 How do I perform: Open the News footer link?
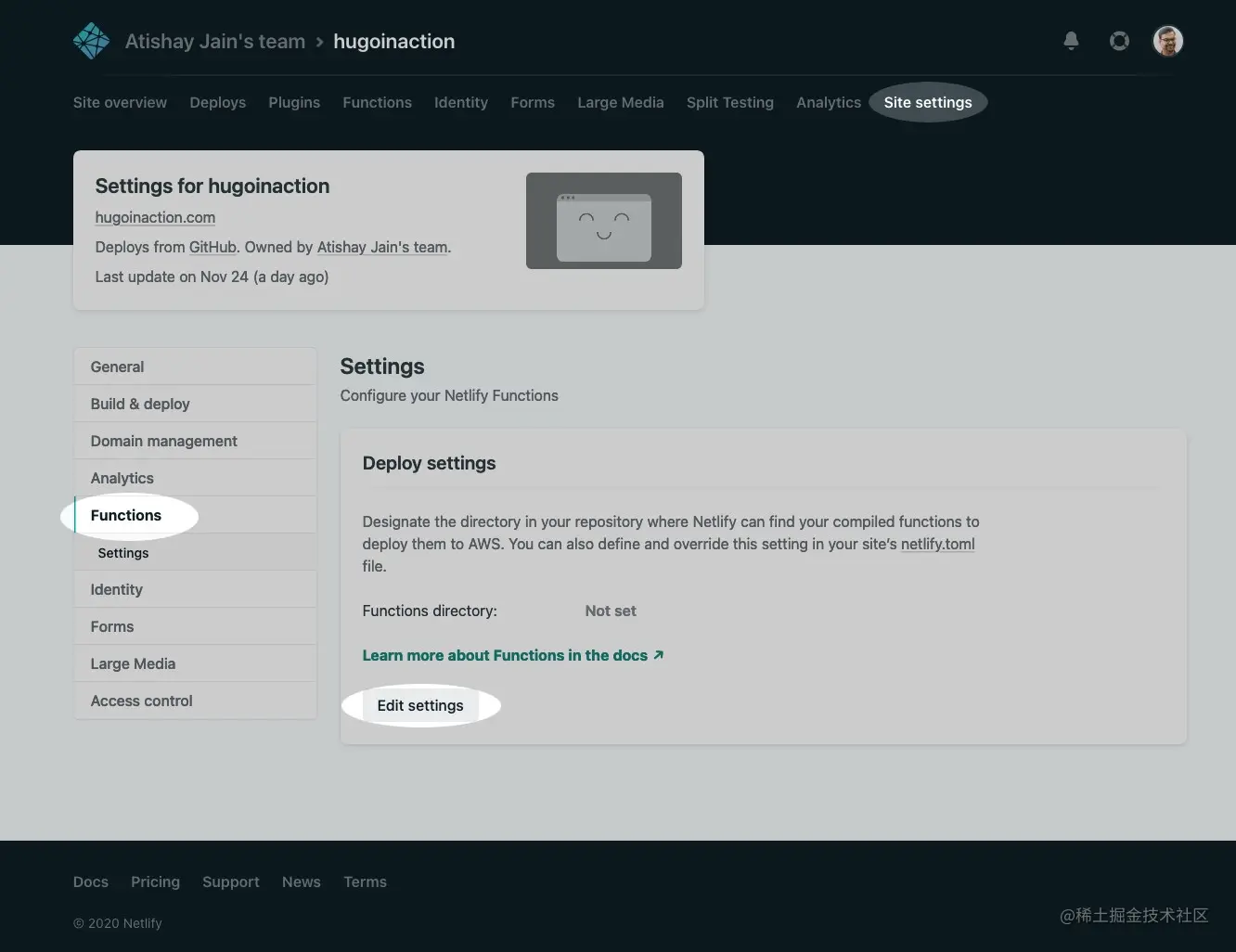point(302,881)
